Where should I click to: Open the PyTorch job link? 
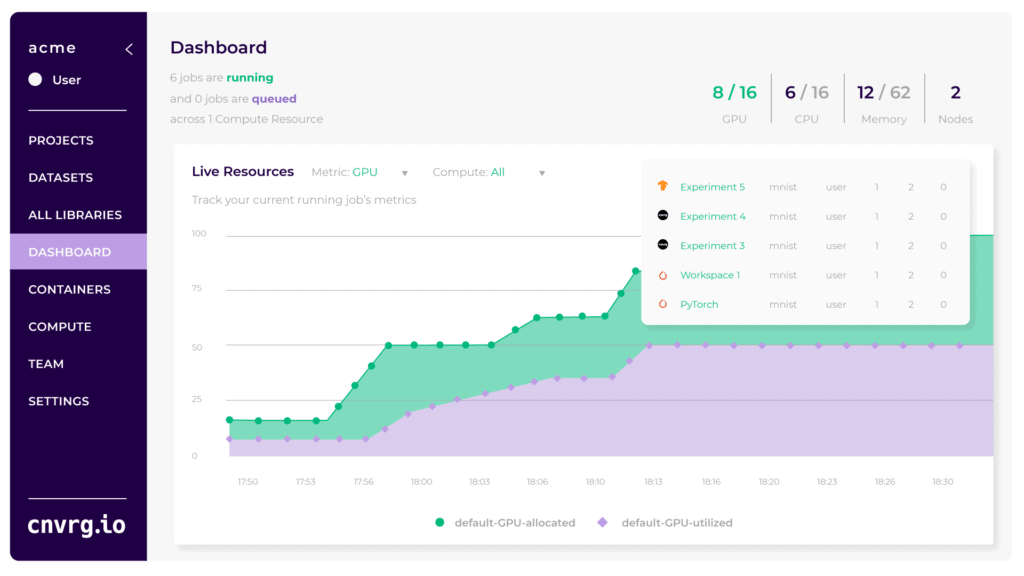(x=699, y=304)
